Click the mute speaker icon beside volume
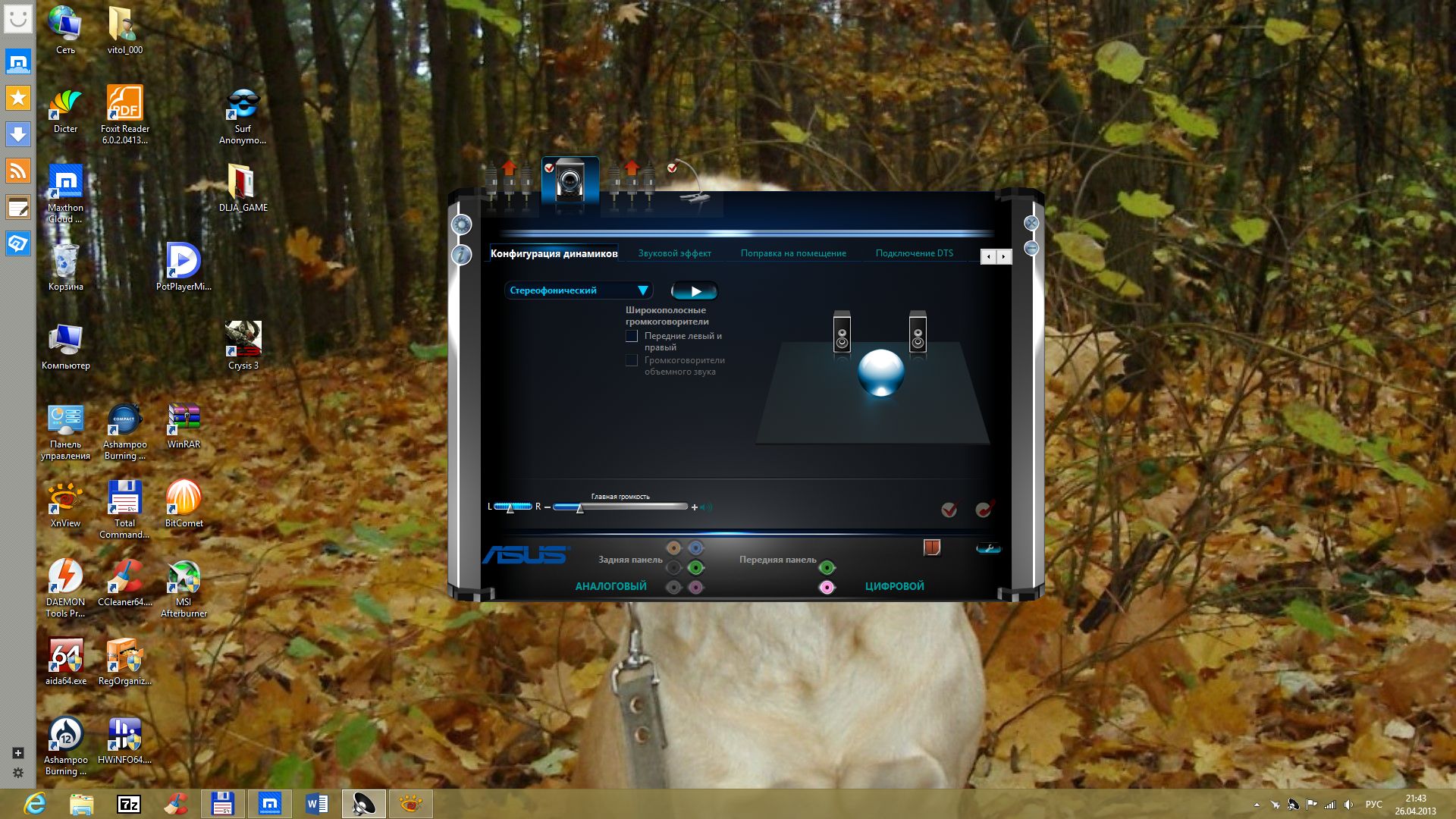The width and height of the screenshot is (1456, 819). point(707,507)
